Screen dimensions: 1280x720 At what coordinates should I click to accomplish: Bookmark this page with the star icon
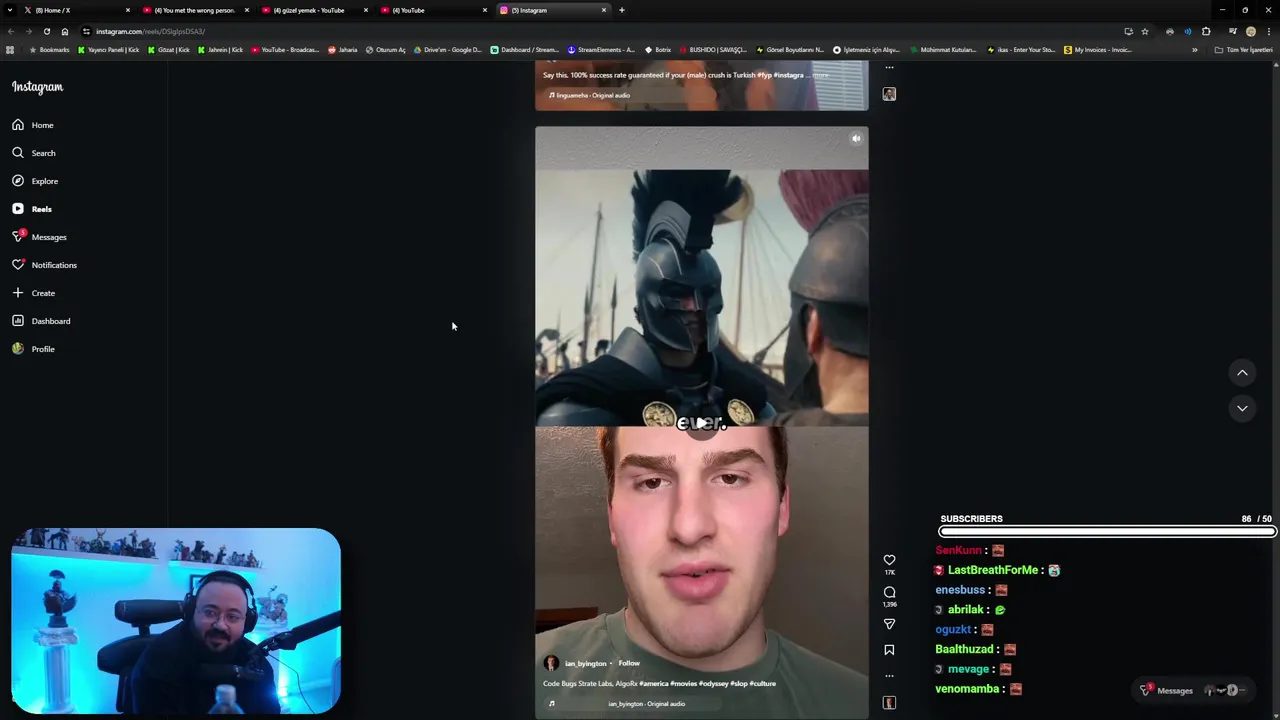(1145, 31)
